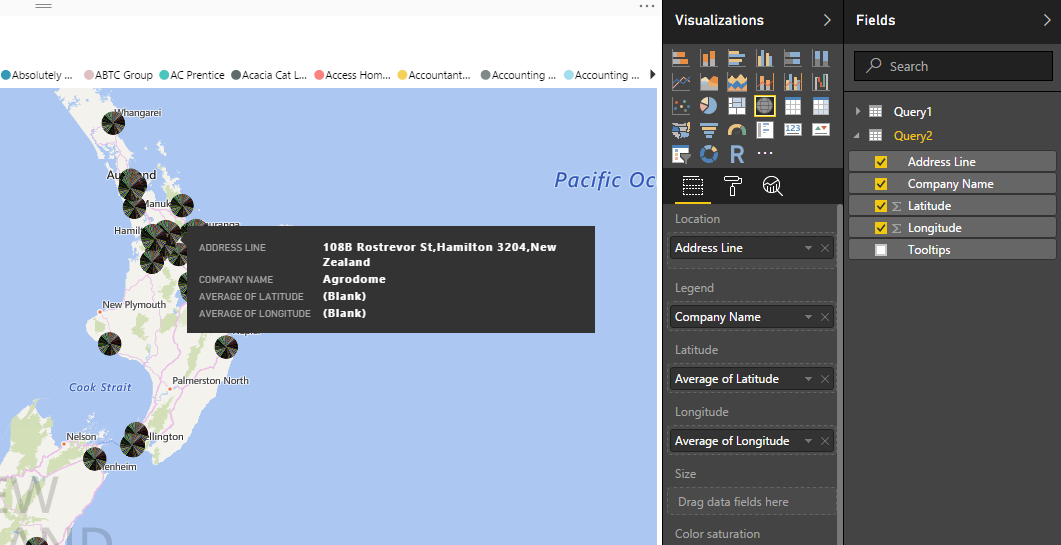Screen dimensions: 1061x545
Task: Remove Average of Latitude field
Action: tap(825, 379)
